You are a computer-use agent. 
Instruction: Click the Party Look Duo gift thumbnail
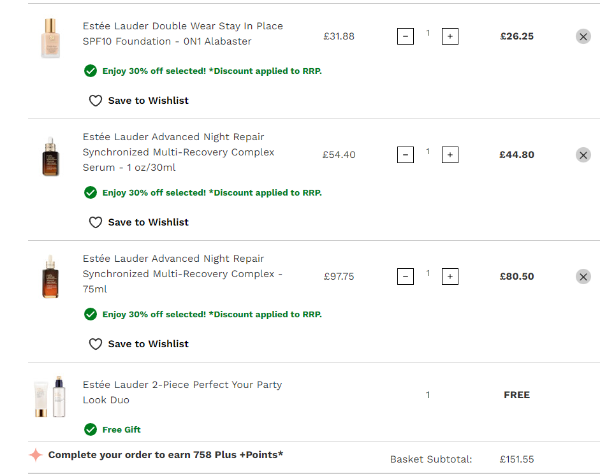tap(51, 397)
